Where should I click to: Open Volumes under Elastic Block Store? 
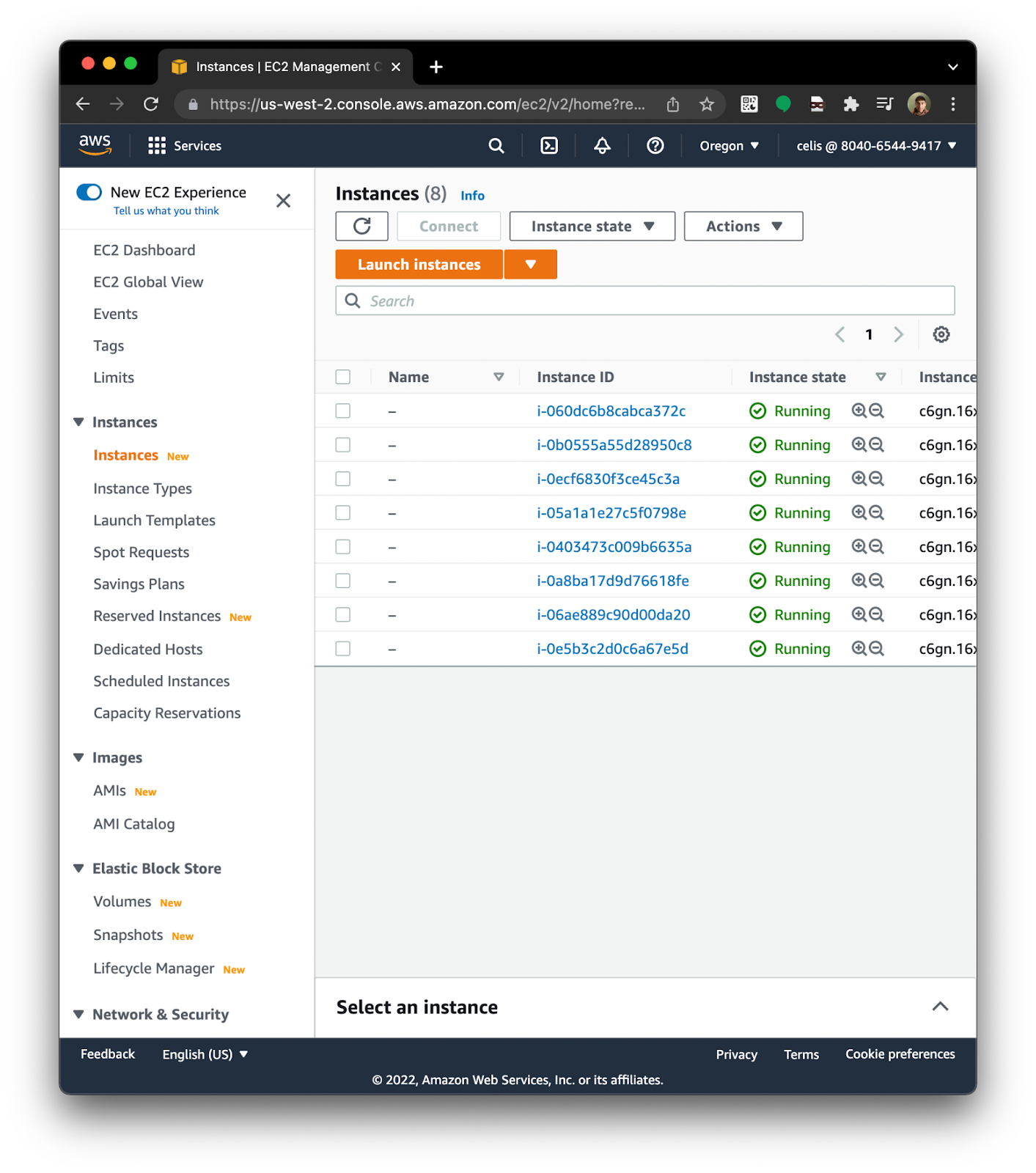[x=122, y=902]
